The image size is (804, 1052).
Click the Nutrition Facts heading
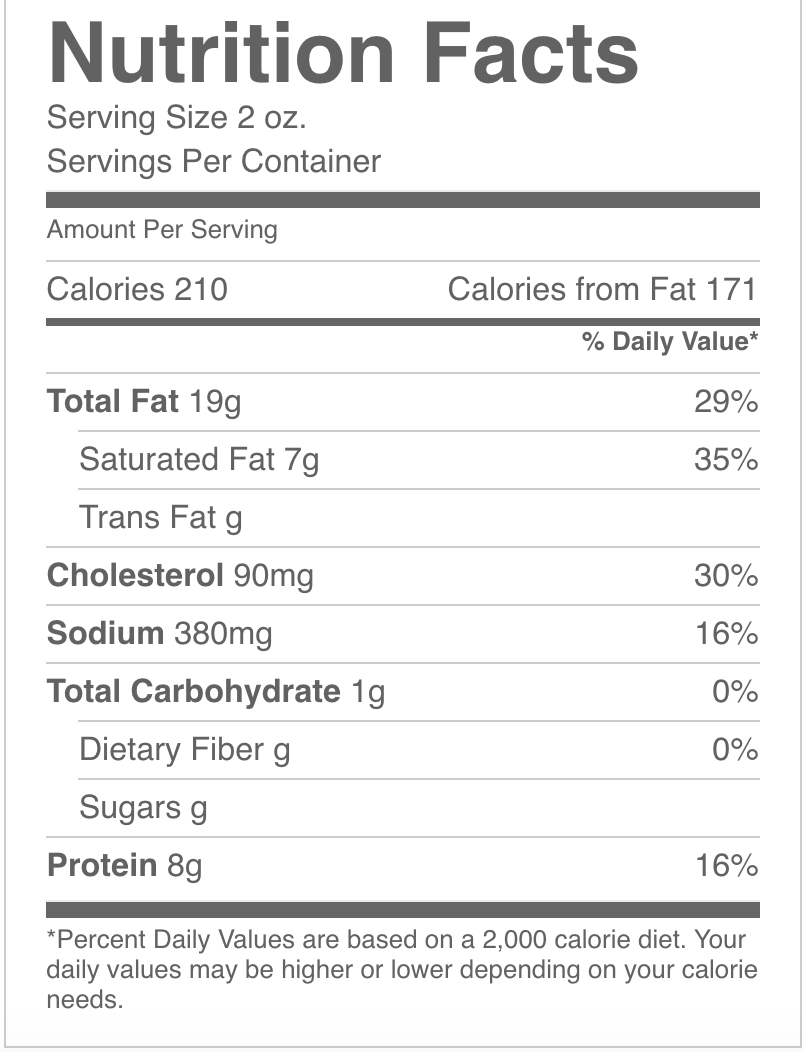(x=343, y=53)
